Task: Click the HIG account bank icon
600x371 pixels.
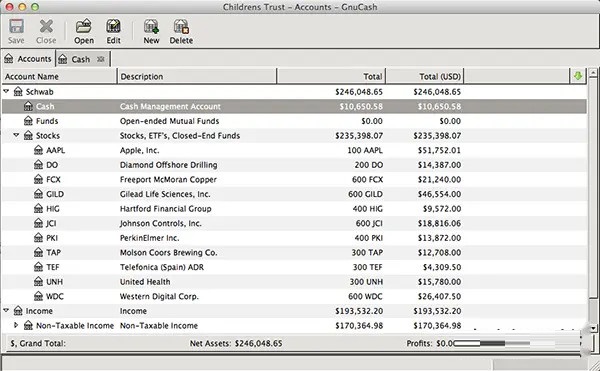Action: (38, 208)
